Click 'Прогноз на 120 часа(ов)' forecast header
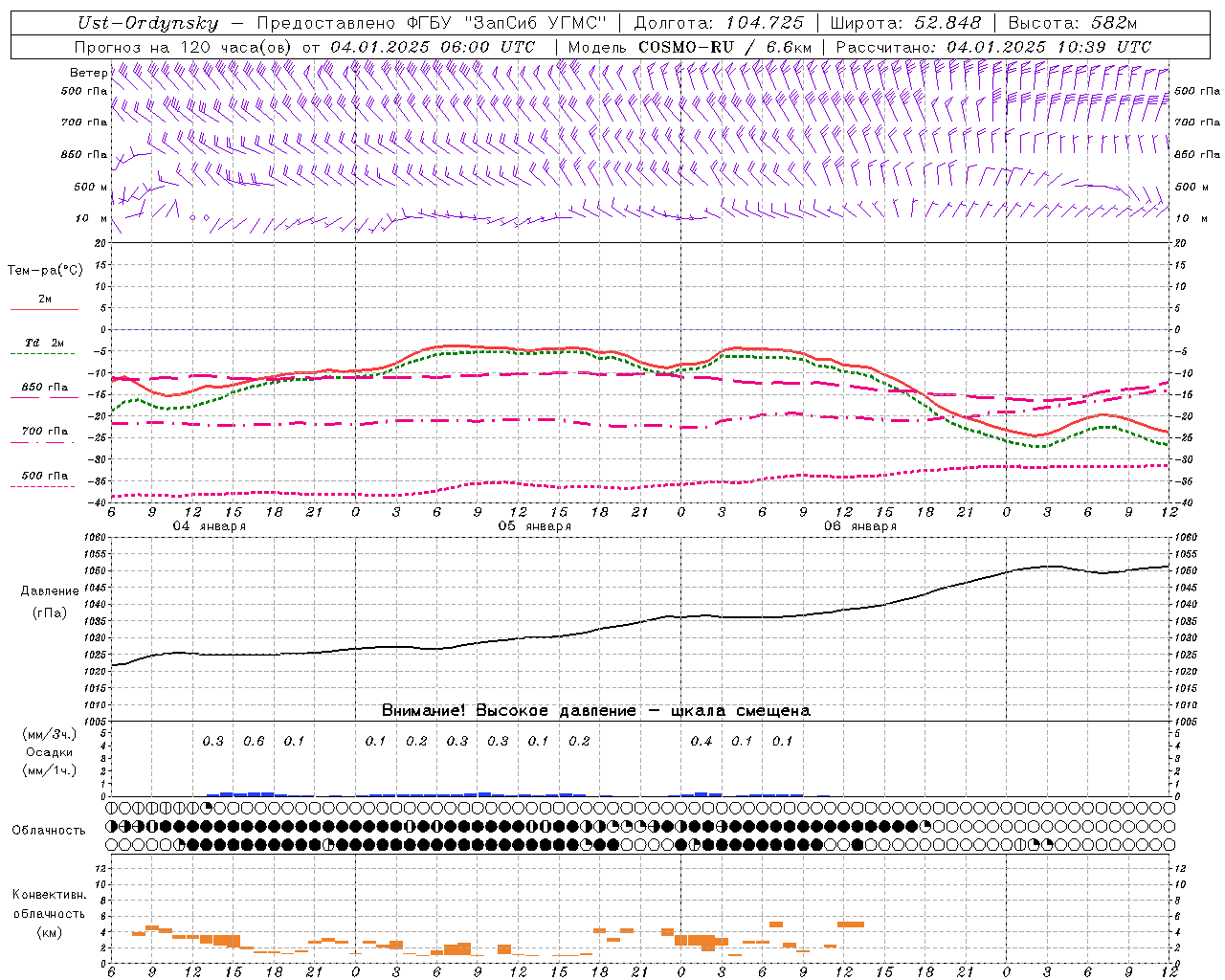The image size is (1225, 980). click(x=184, y=47)
